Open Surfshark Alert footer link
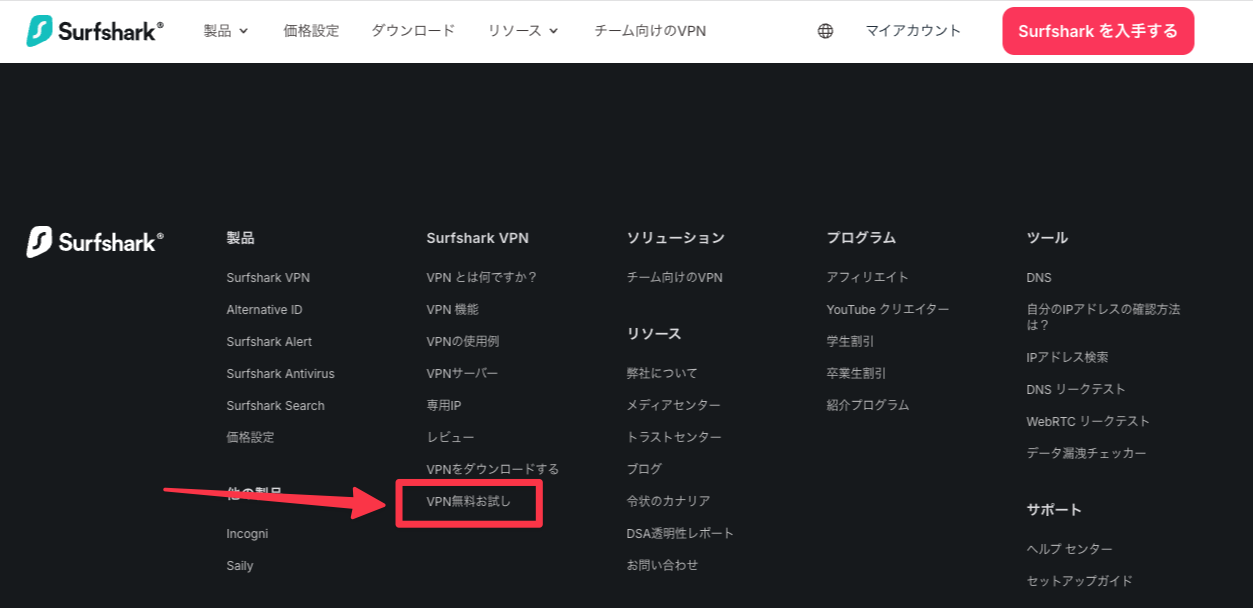Image resolution: width=1253 pixels, height=608 pixels. click(x=269, y=342)
